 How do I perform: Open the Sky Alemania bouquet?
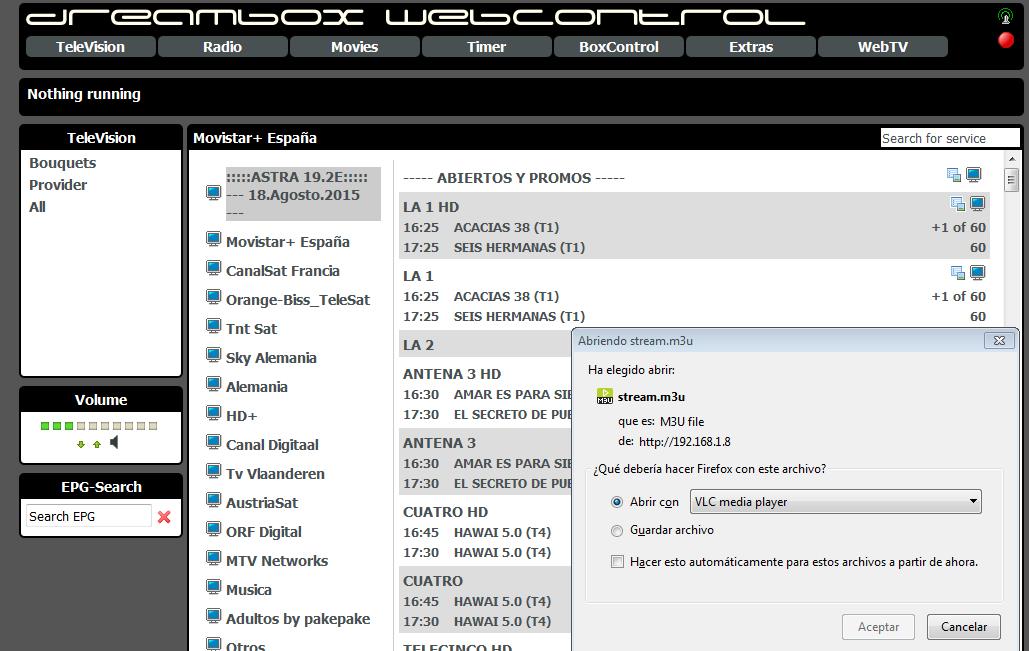[271, 358]
